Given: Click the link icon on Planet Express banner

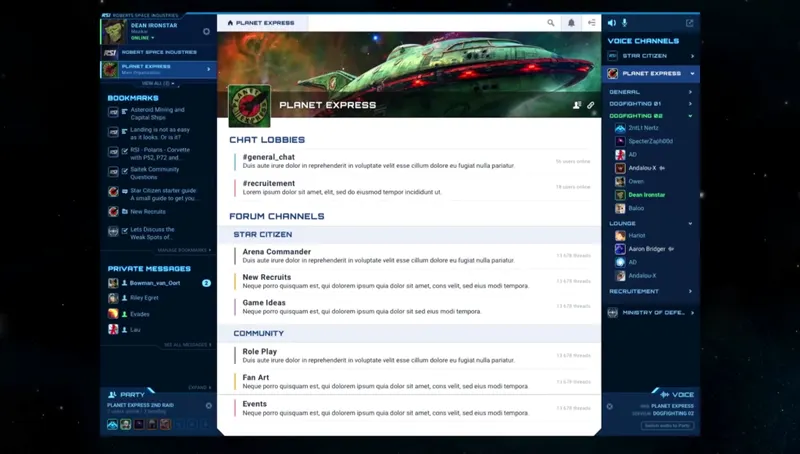Looking at the screenshot, I should pos(590,105).
